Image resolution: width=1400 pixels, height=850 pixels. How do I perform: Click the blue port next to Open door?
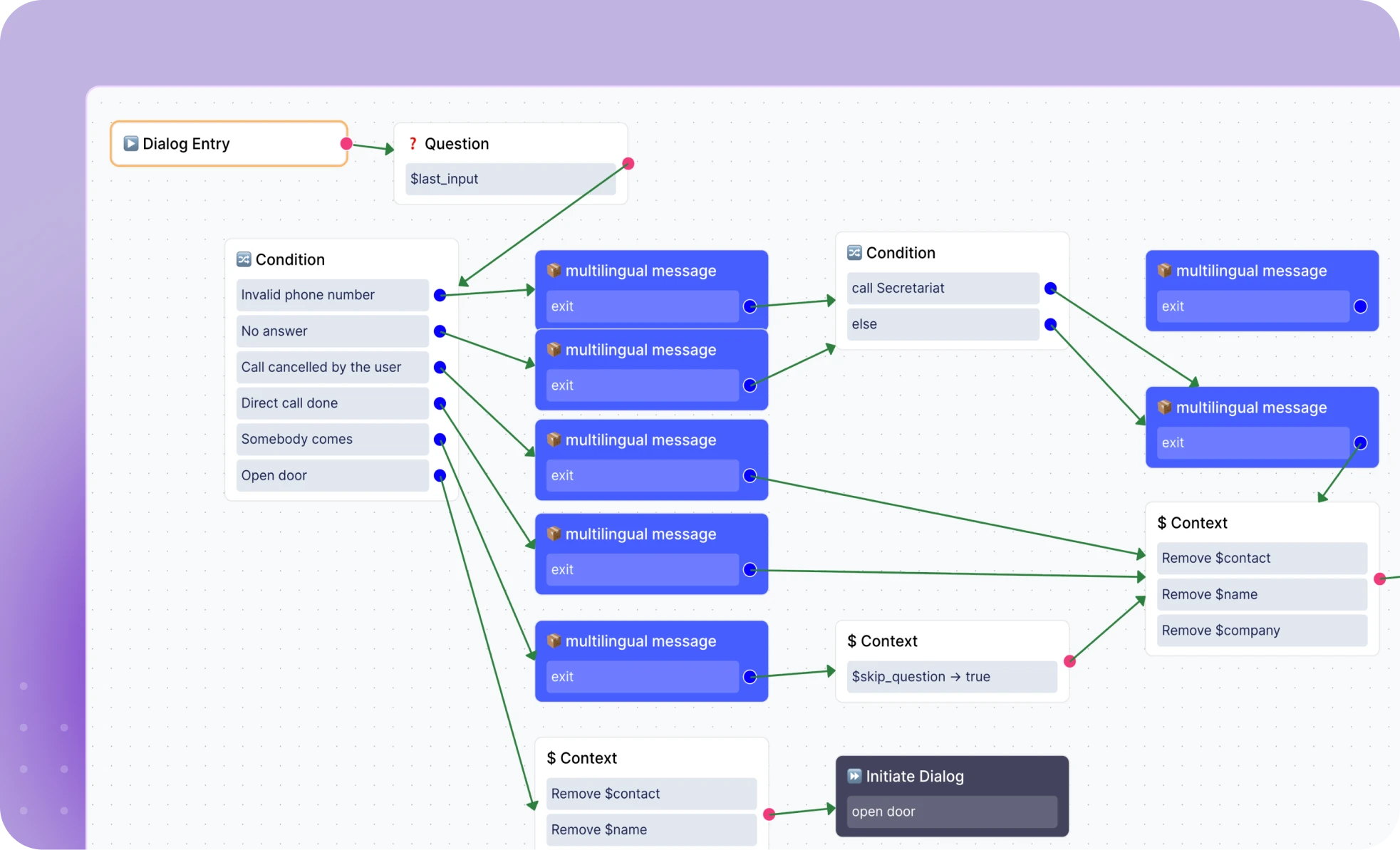coord(440,475)
